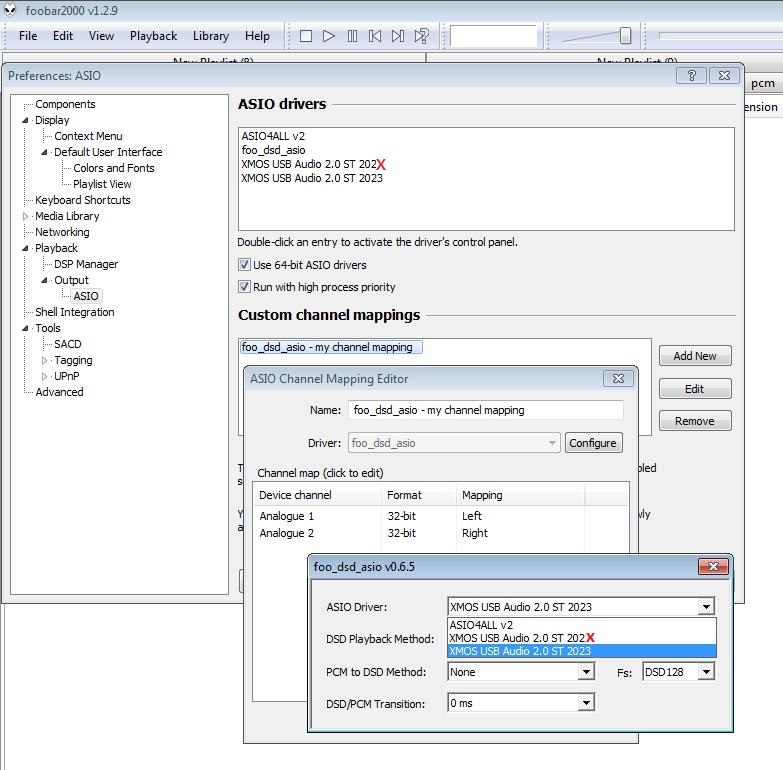Open the Edit menu

(x=63, y=36)
